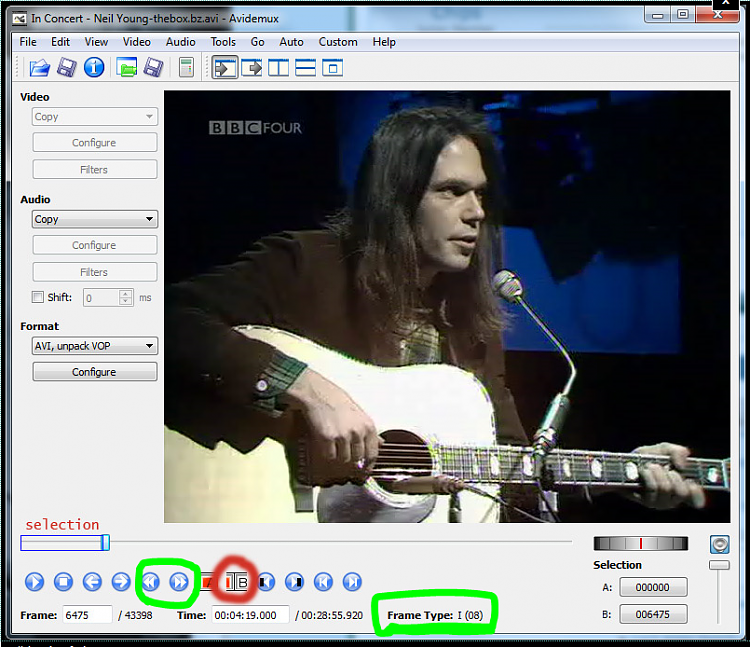The width and height of the screenshot is (750, 647).
Task: Click the Video Configure button
Action: pyautogui.click(x=95, y=143)
